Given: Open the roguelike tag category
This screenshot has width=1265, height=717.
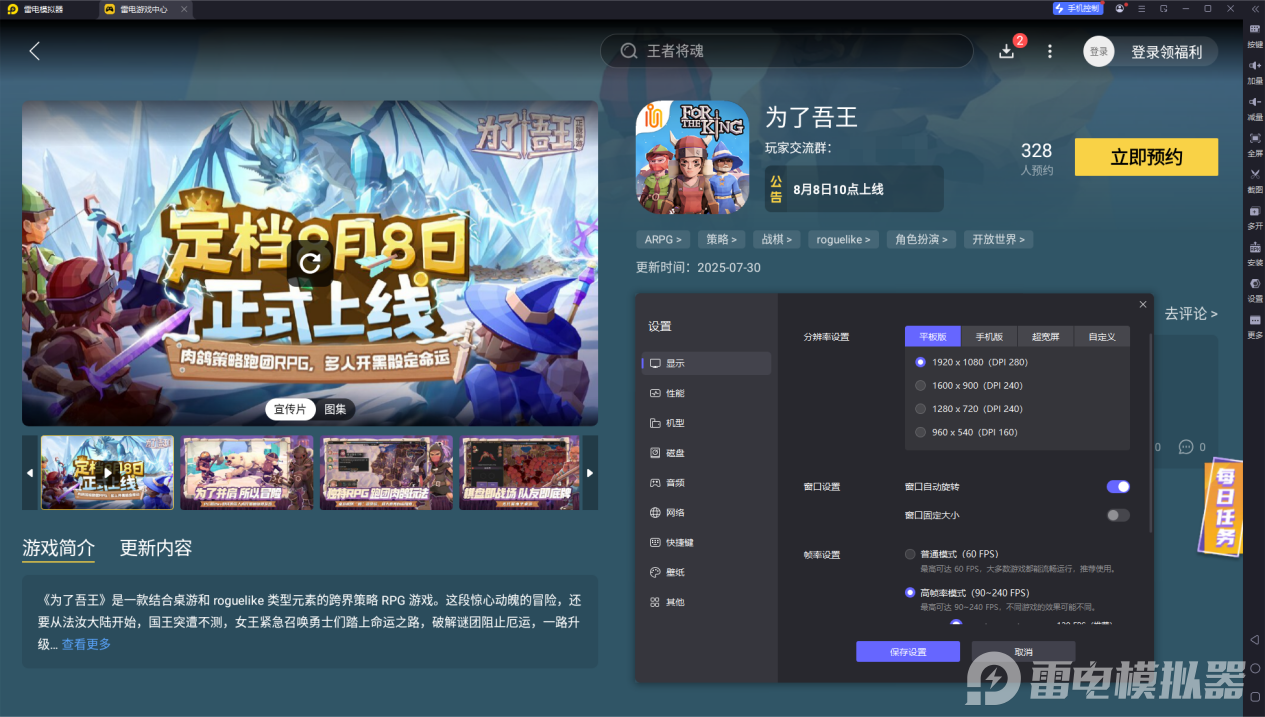Looking at the screenshot, I should (843, 239).
